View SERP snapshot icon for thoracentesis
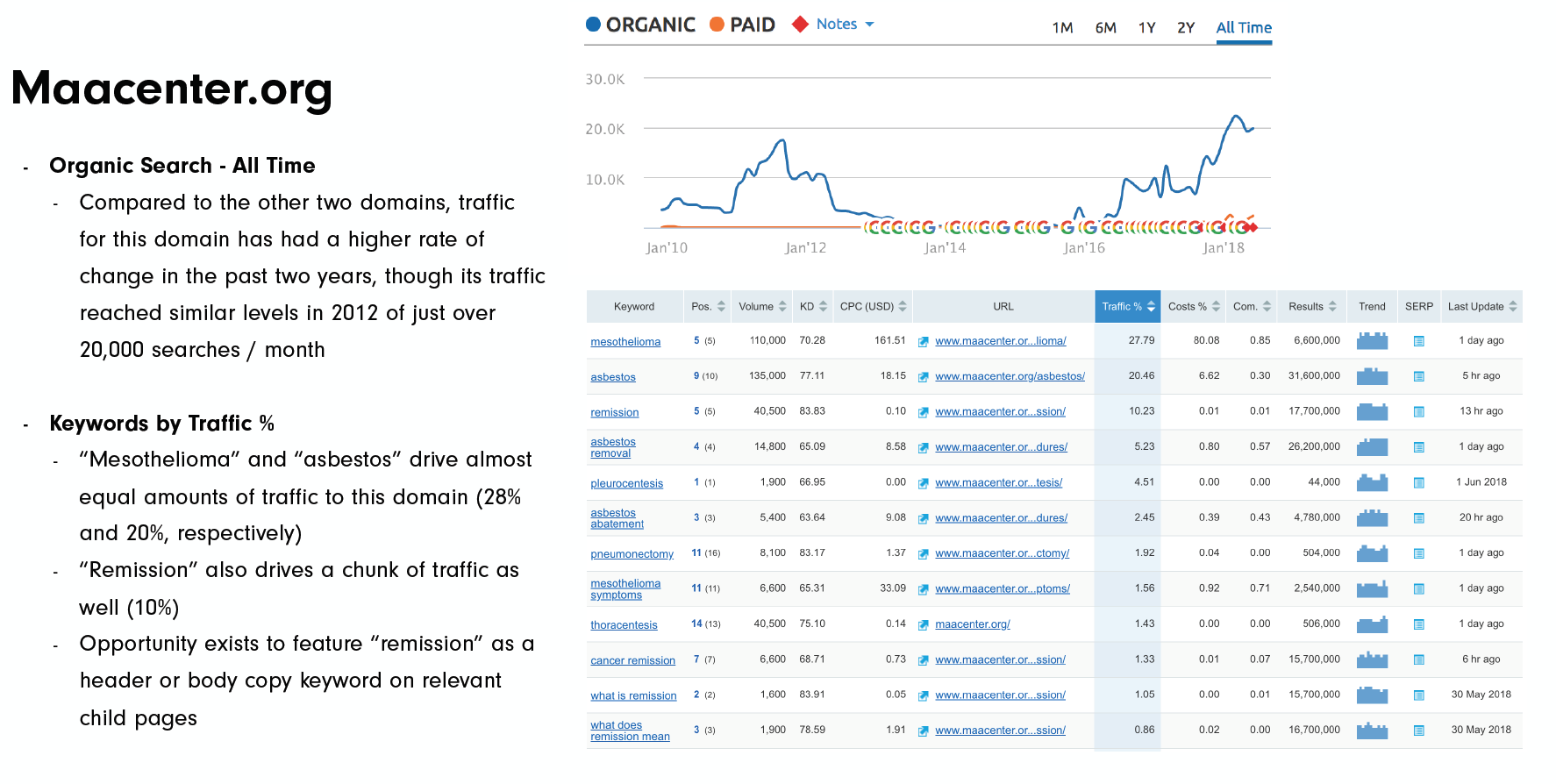This screenshot has height=784, width=1556. point(1418,624)
